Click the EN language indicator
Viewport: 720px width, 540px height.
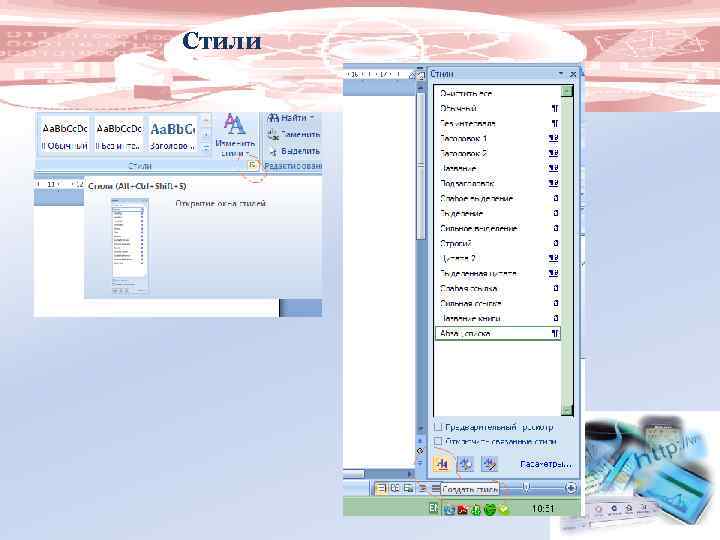433,508
